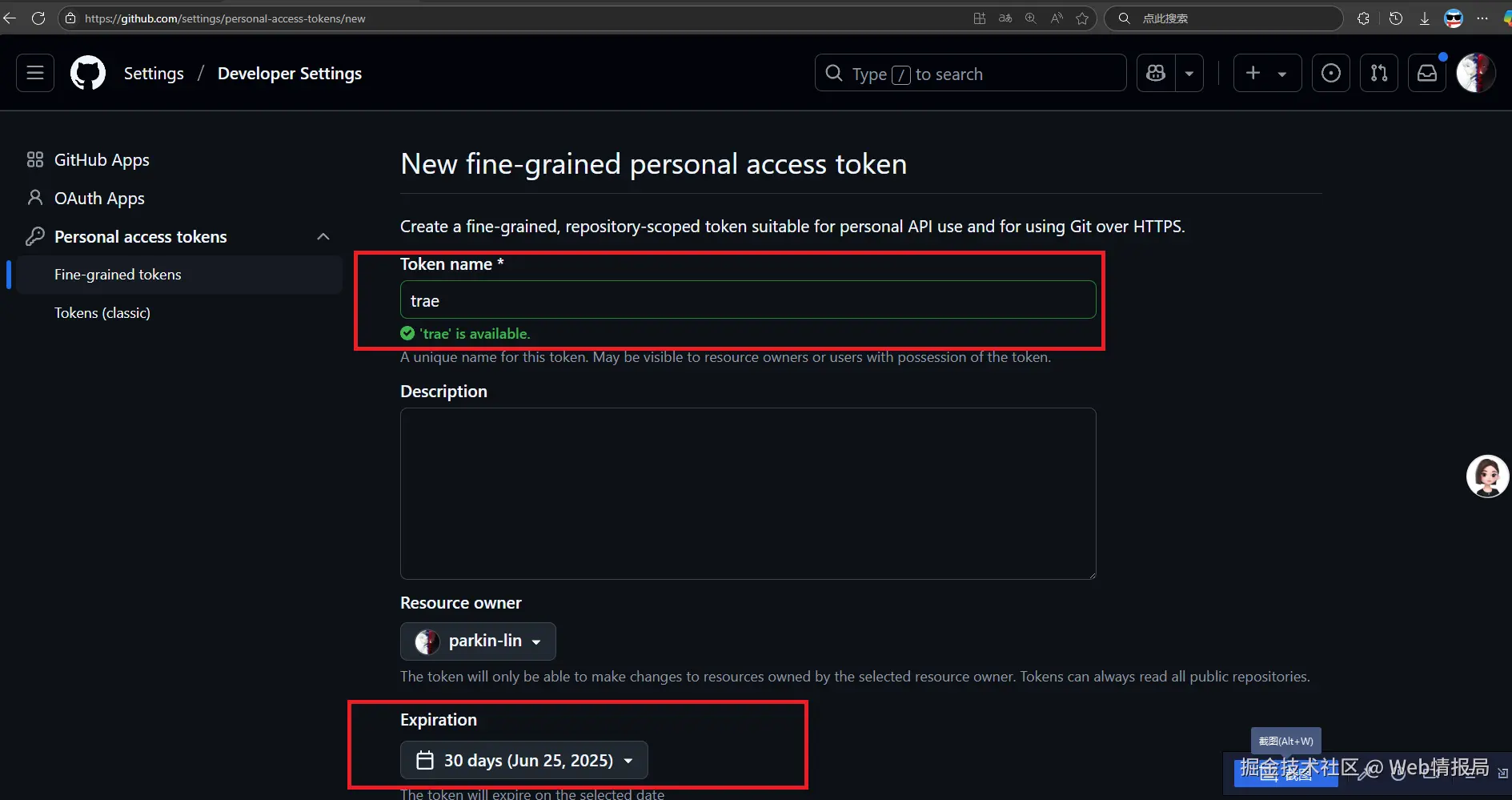Click the pull requests icon
The width and height of the screenshot is (1512, 800).
(x=1379, y=73)
